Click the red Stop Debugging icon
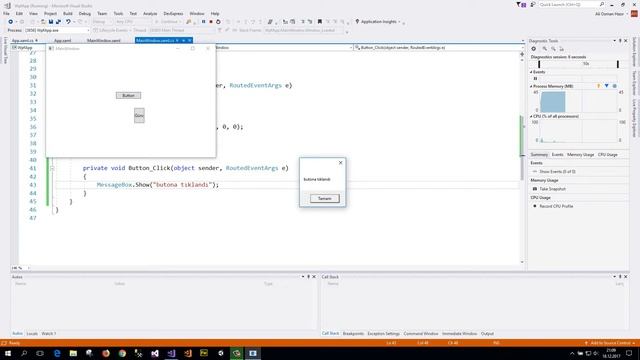Viewport: 640px width, 360px height. (211, 22)
